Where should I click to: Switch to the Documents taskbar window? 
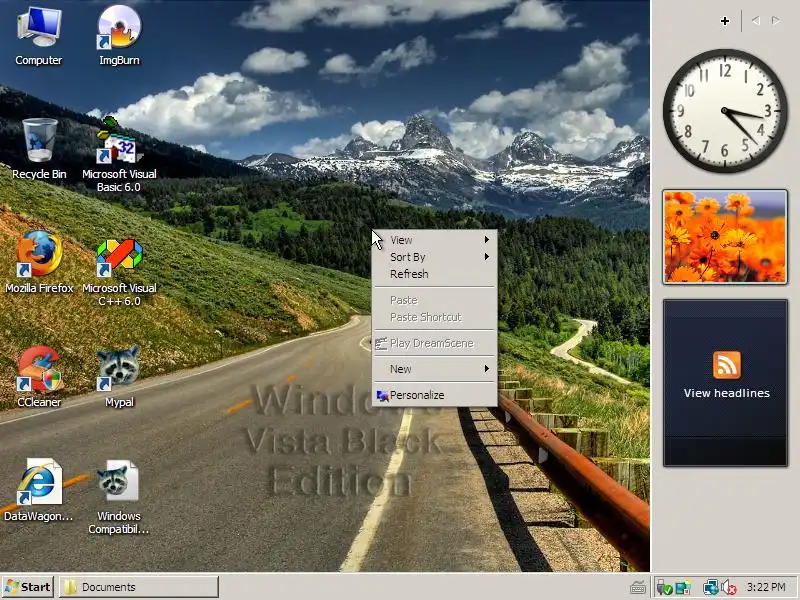(x=139, y=587)
